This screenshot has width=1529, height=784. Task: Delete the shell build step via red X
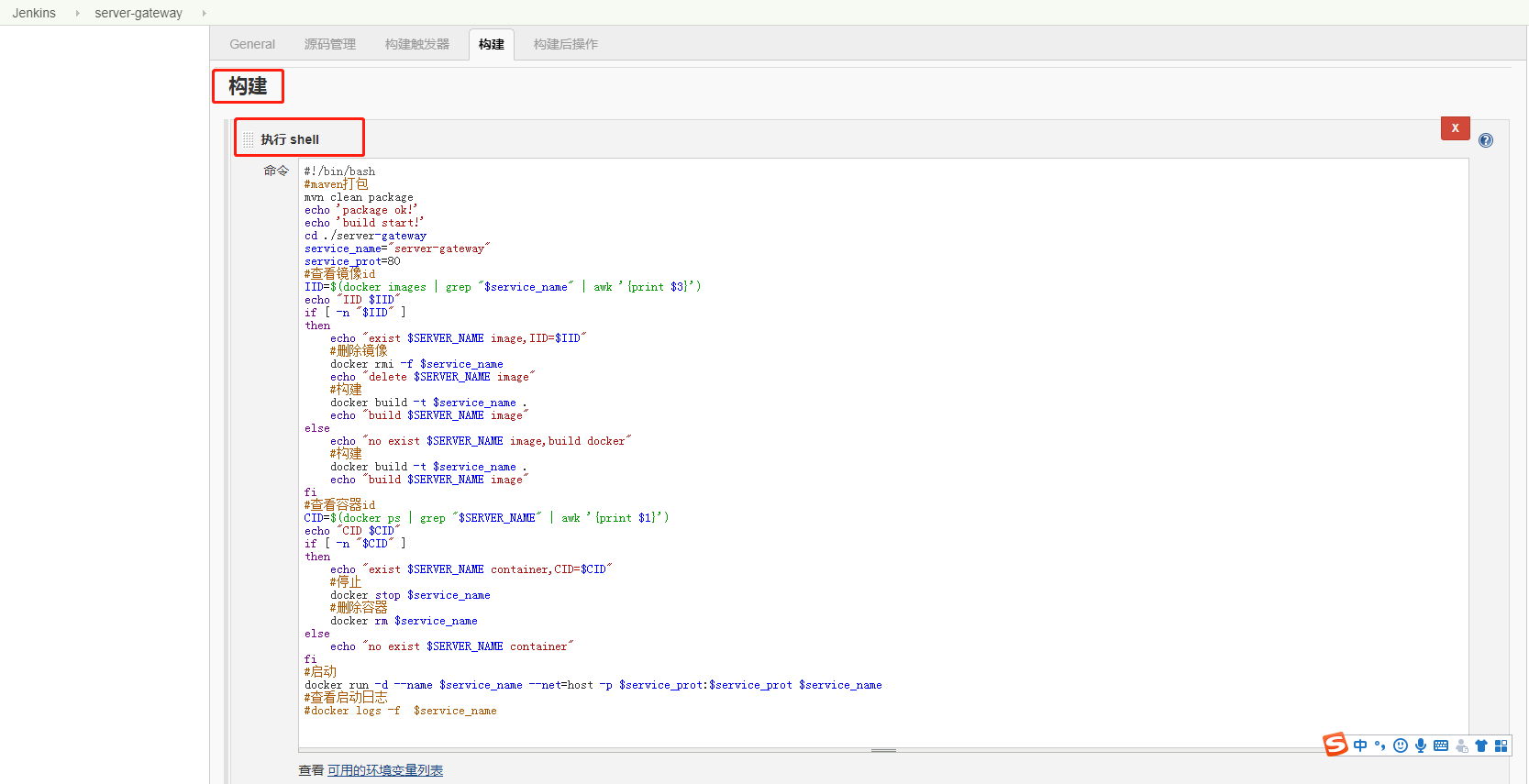pos(1455,128)
